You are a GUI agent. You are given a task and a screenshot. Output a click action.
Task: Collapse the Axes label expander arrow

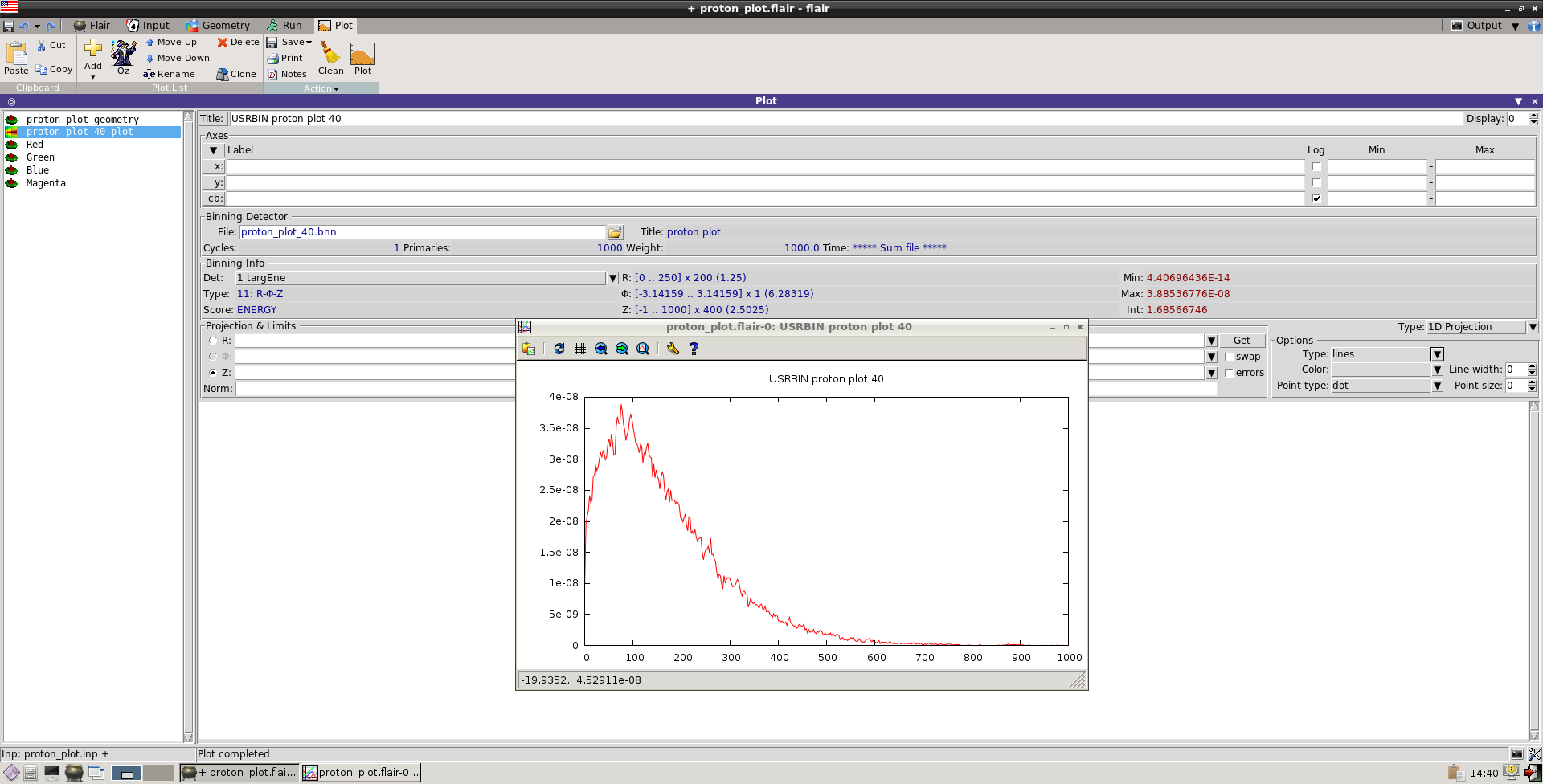point(214,150)
